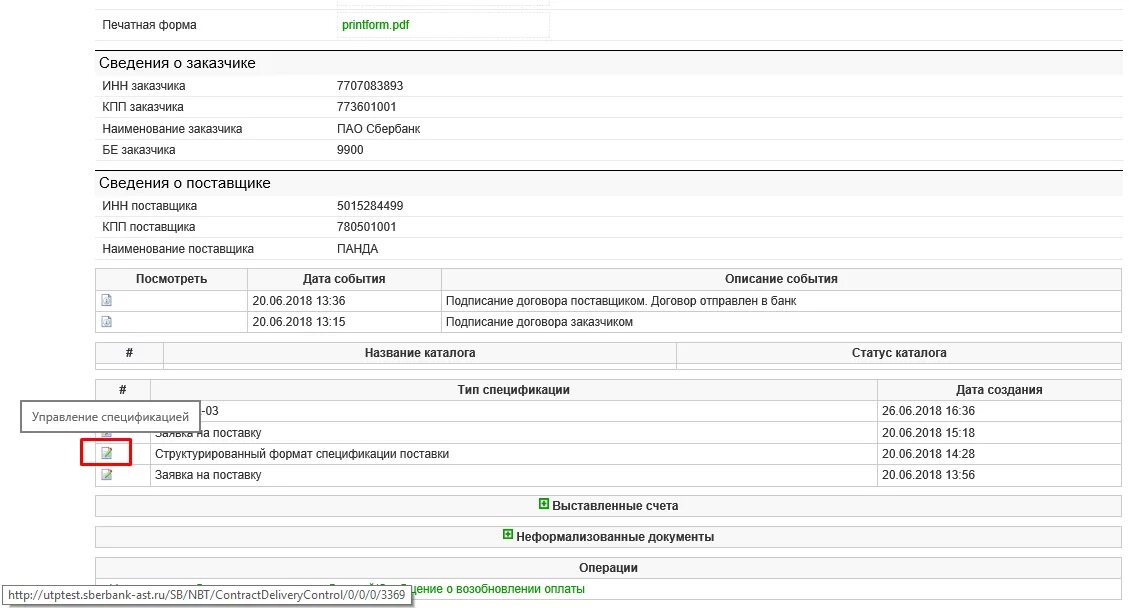Screen dimensions: 1129x608
Task: Select the Печатная форма label
Action: coord(149,24)
